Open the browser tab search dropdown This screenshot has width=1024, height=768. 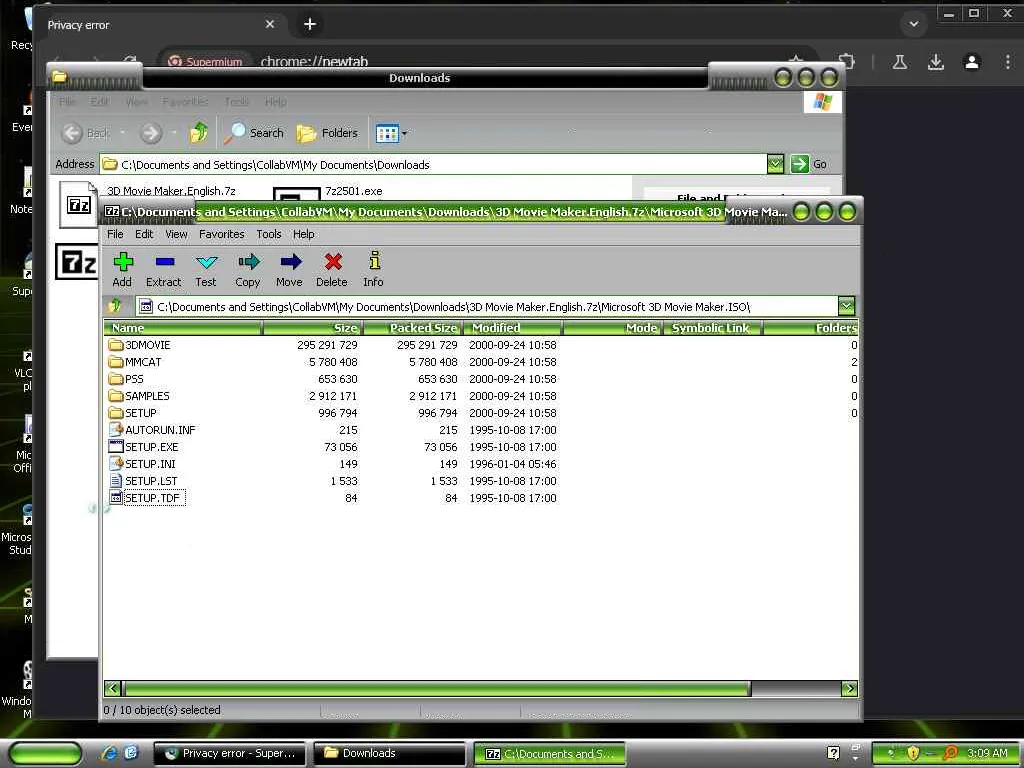pyautogui.click(x=914, y=24)
